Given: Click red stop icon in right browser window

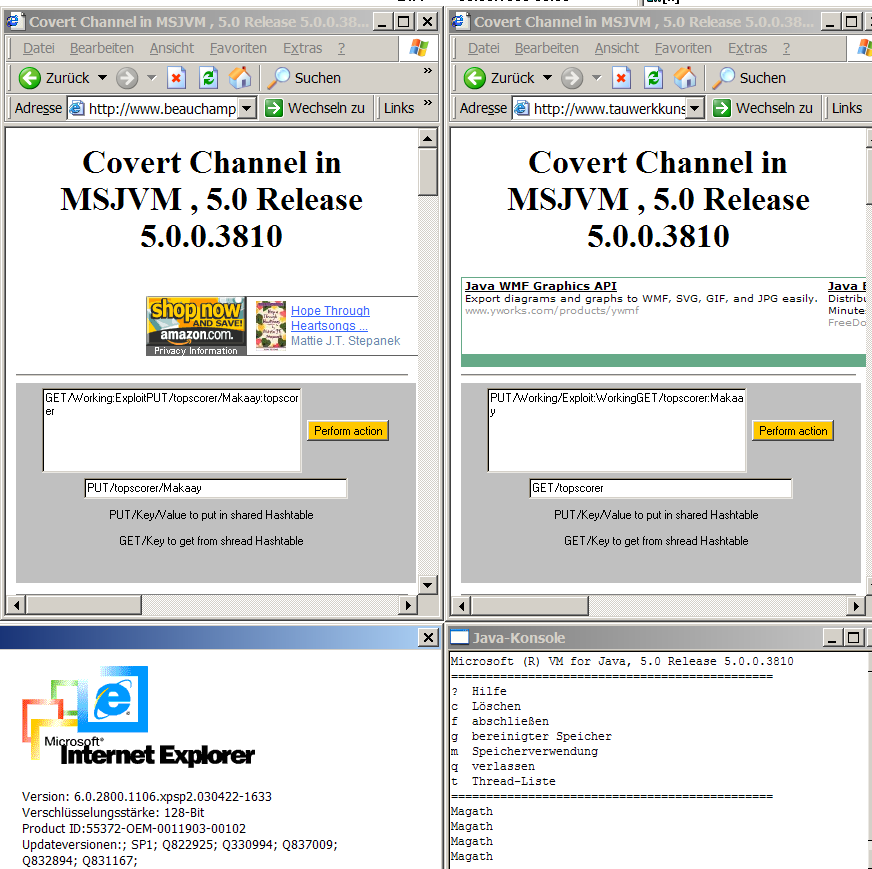Looking at the screenshot, I should coord(621,78).
